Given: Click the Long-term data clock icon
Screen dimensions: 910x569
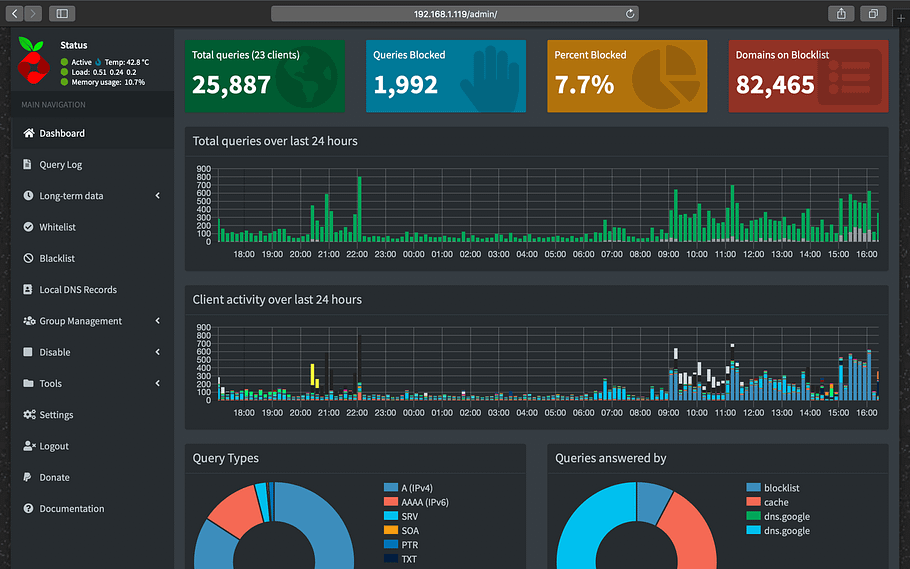Looking at the screenshot, I should pos(28,196).
